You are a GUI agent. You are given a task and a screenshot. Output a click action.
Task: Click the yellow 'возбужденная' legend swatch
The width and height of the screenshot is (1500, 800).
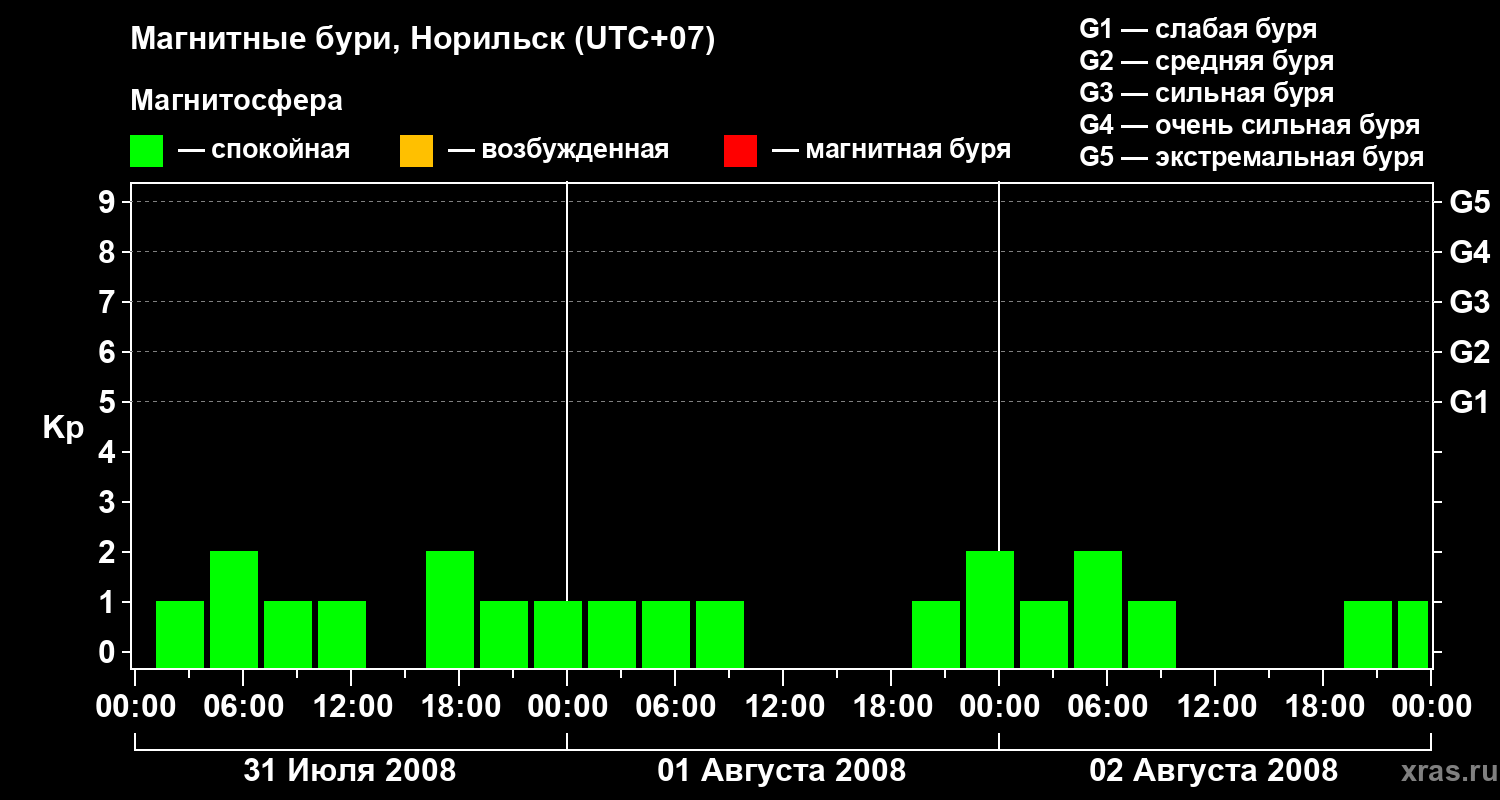(x=416, y=151)
